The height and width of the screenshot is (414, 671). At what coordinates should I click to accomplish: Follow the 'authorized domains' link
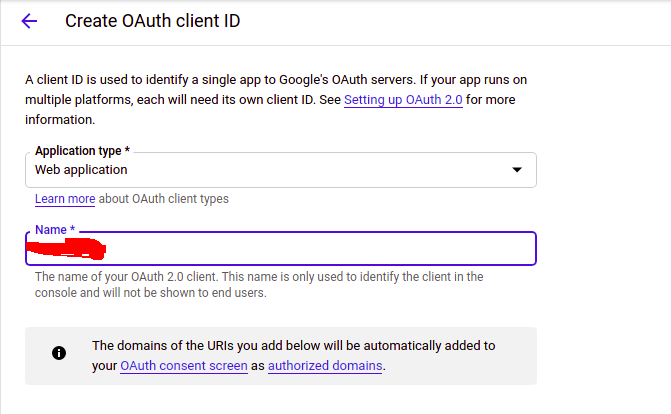325,366
